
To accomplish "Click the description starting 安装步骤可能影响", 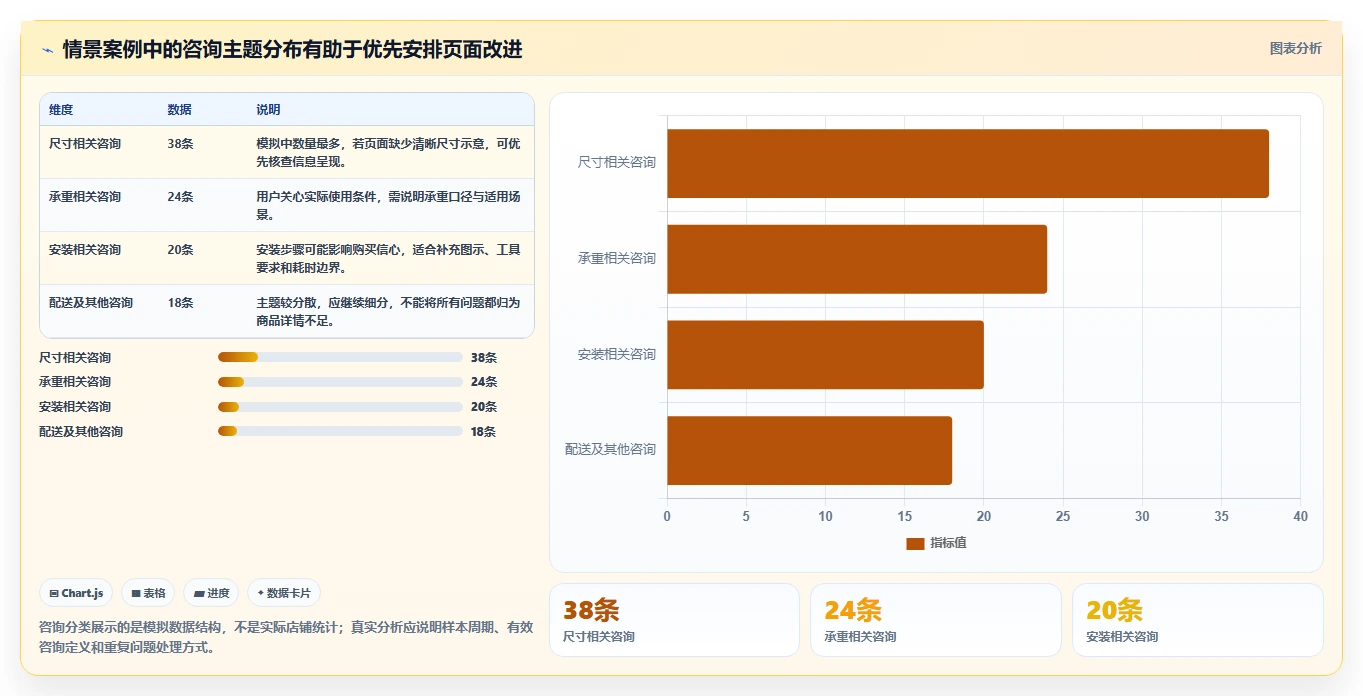I will click(389, 258).
